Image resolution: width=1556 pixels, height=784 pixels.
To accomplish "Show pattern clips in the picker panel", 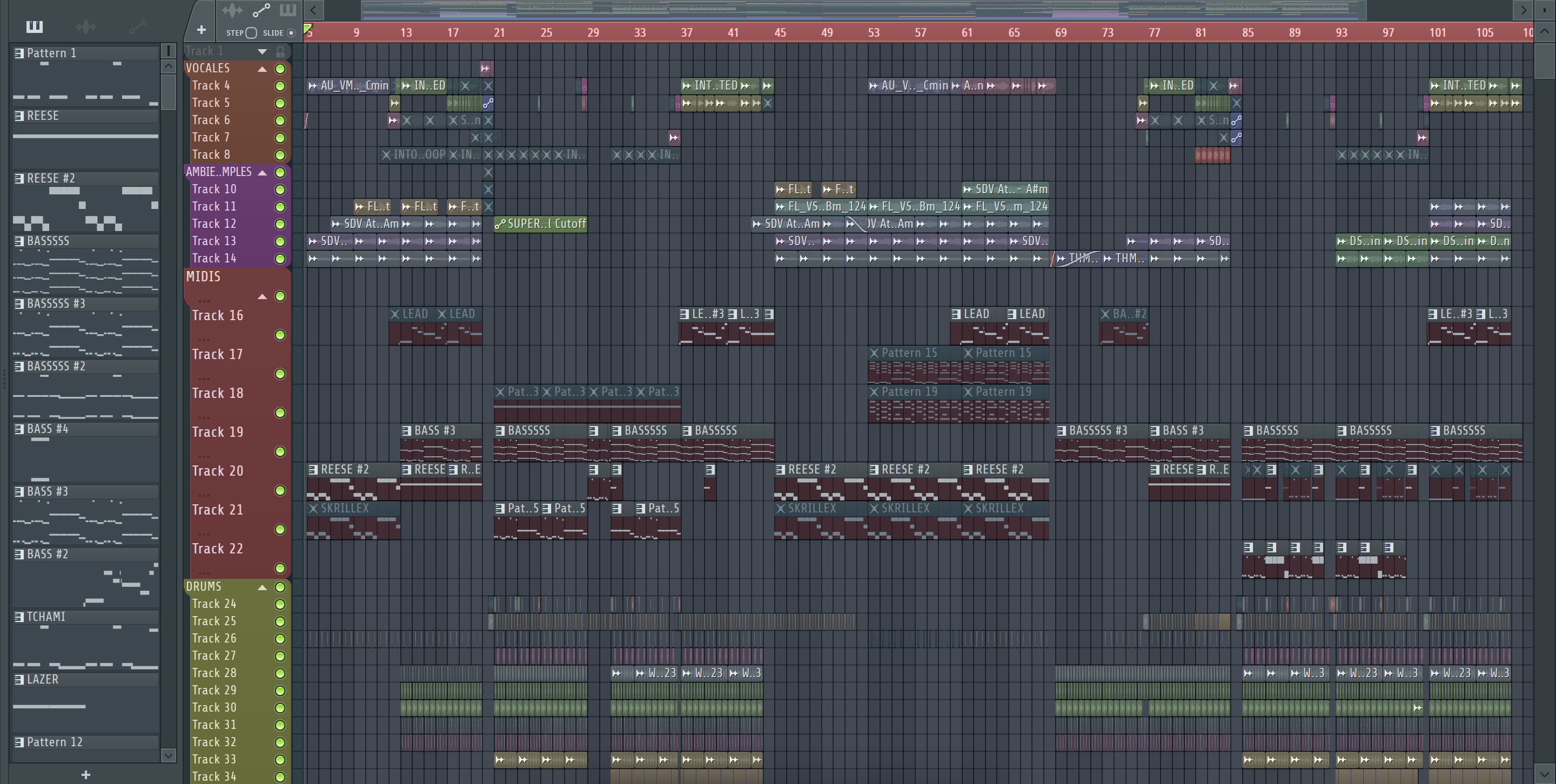I will tap(35, 26).
